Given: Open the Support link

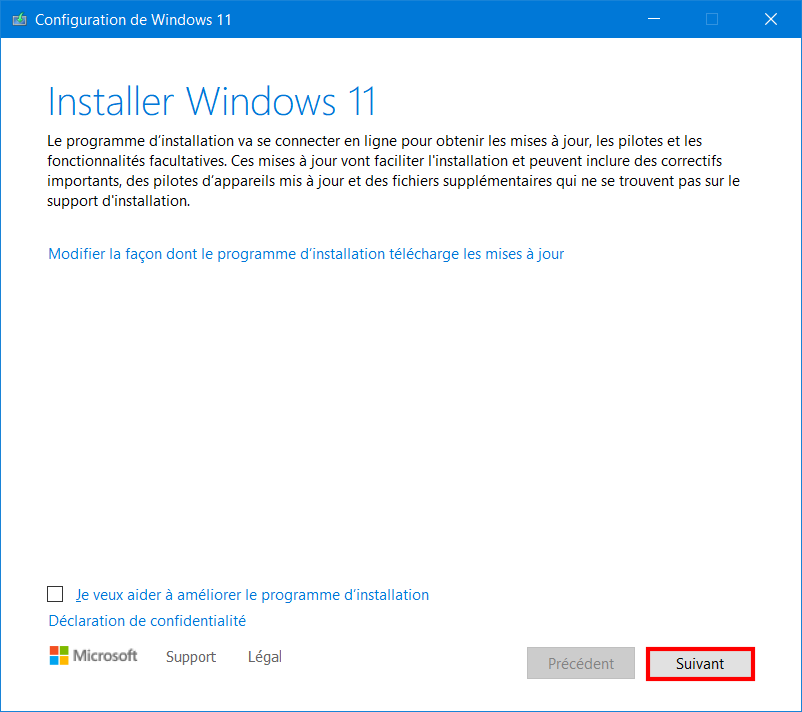Looking at the screenshot, I should pyautogui.click(x=191, y=657).
